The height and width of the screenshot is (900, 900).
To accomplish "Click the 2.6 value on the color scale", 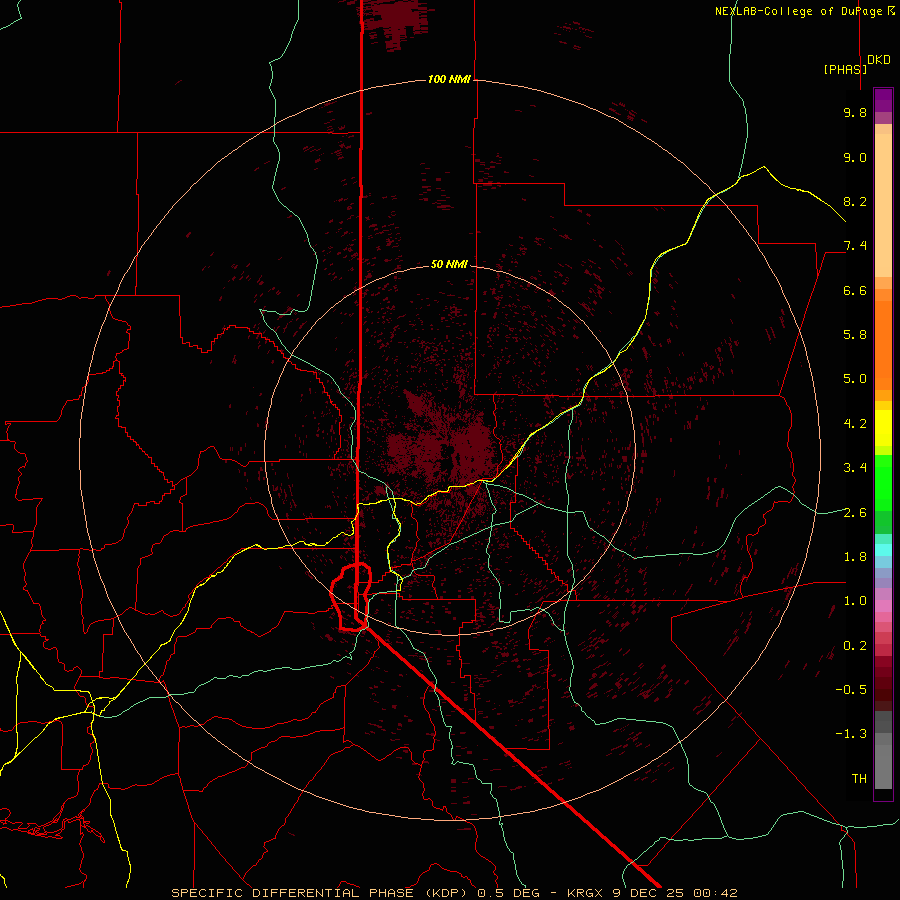I will point(855,512).
